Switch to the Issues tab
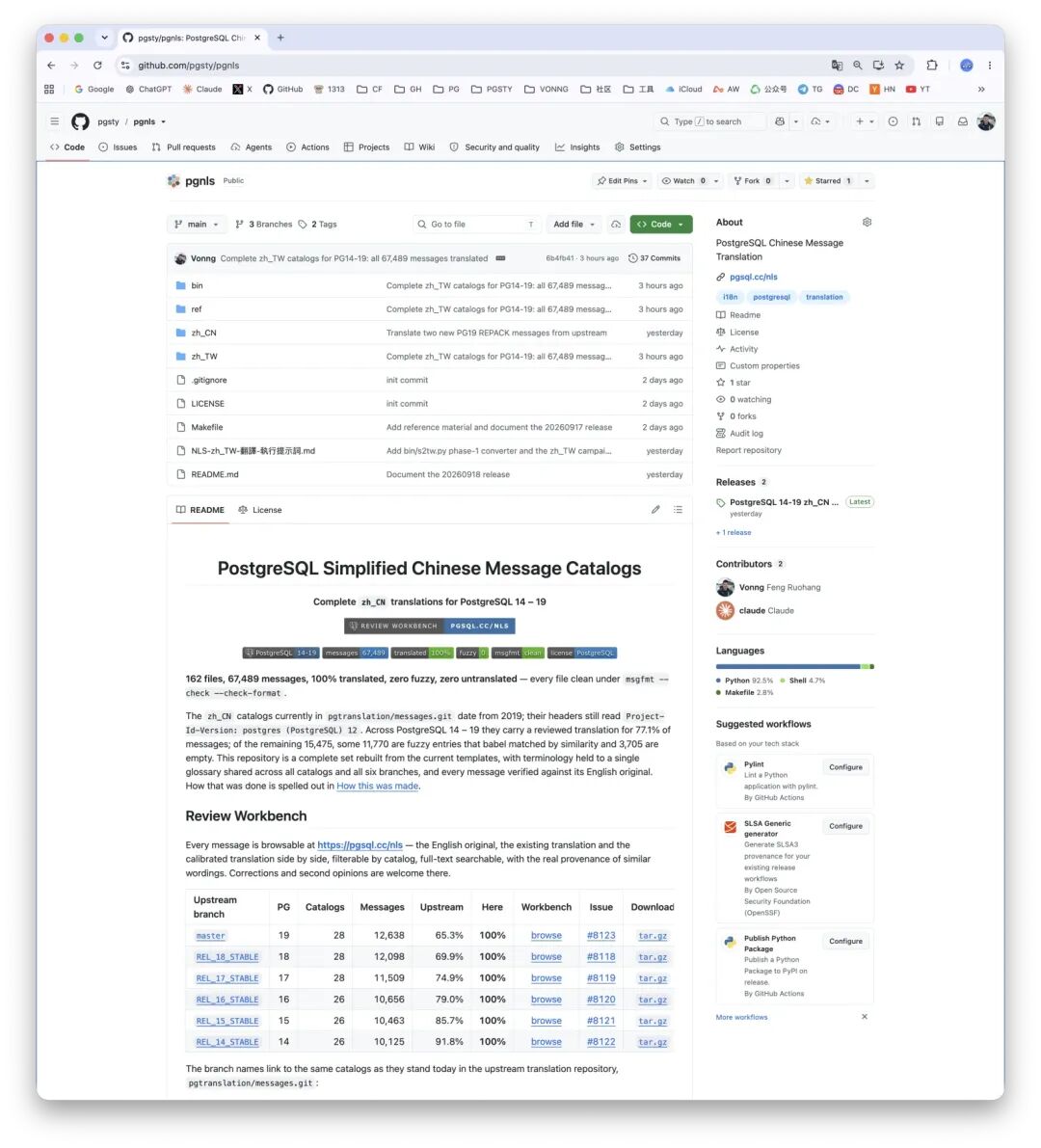1041x1148 pixels. 118,147
